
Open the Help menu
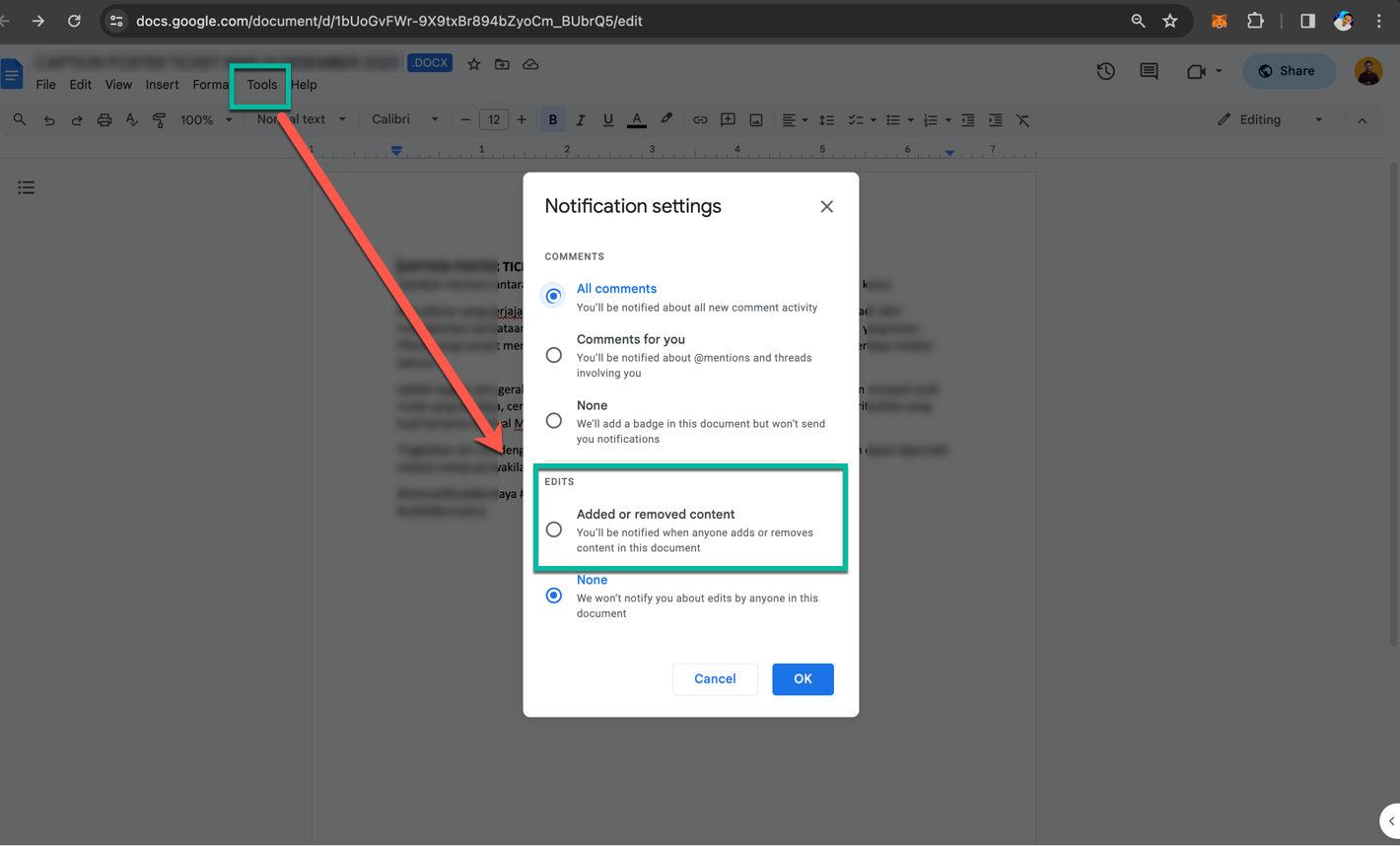coord(304,84)
